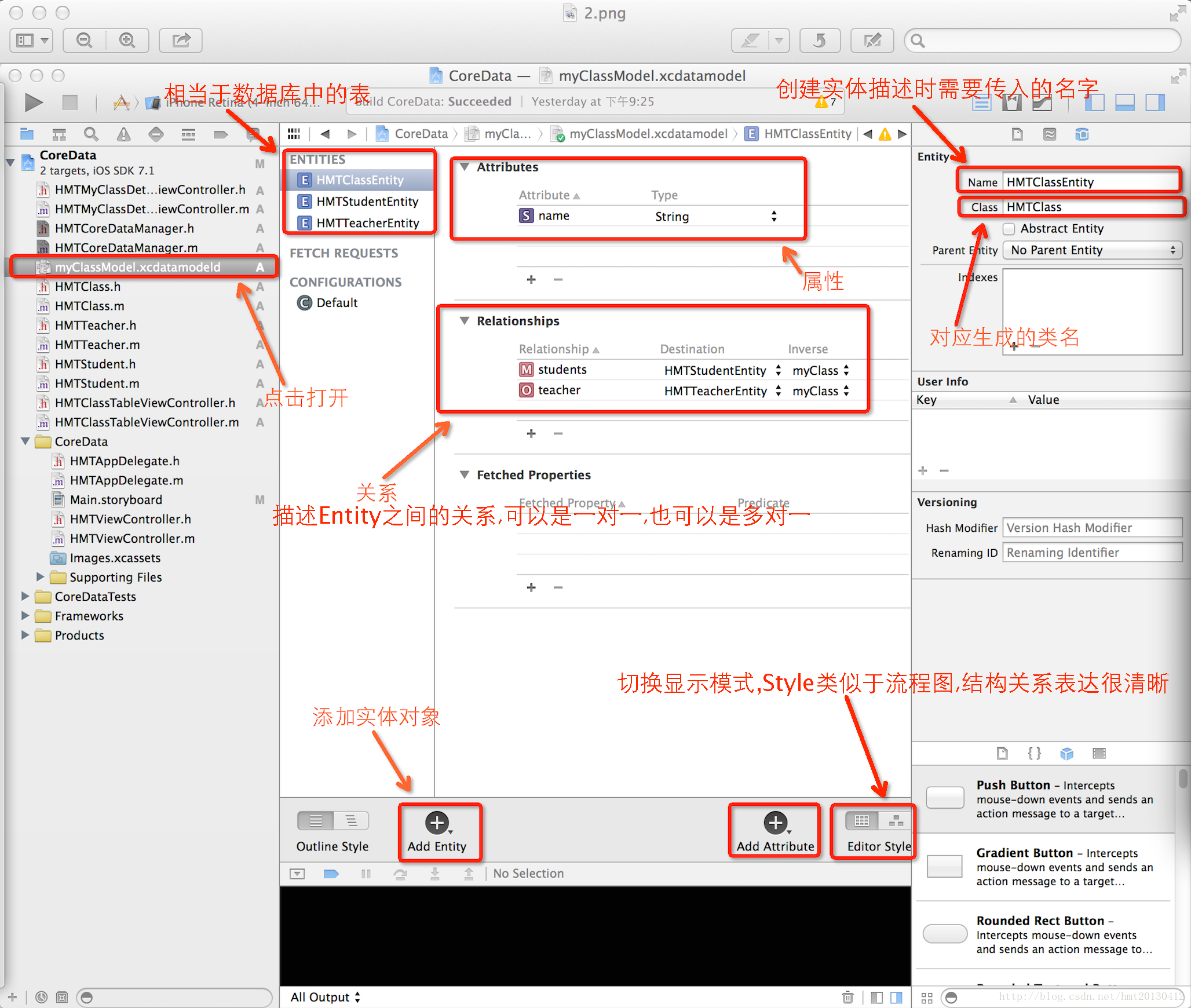The image size is (1191, 1008).
Task: Select hierarchical Outline Style option
Action: pos(351,821)
